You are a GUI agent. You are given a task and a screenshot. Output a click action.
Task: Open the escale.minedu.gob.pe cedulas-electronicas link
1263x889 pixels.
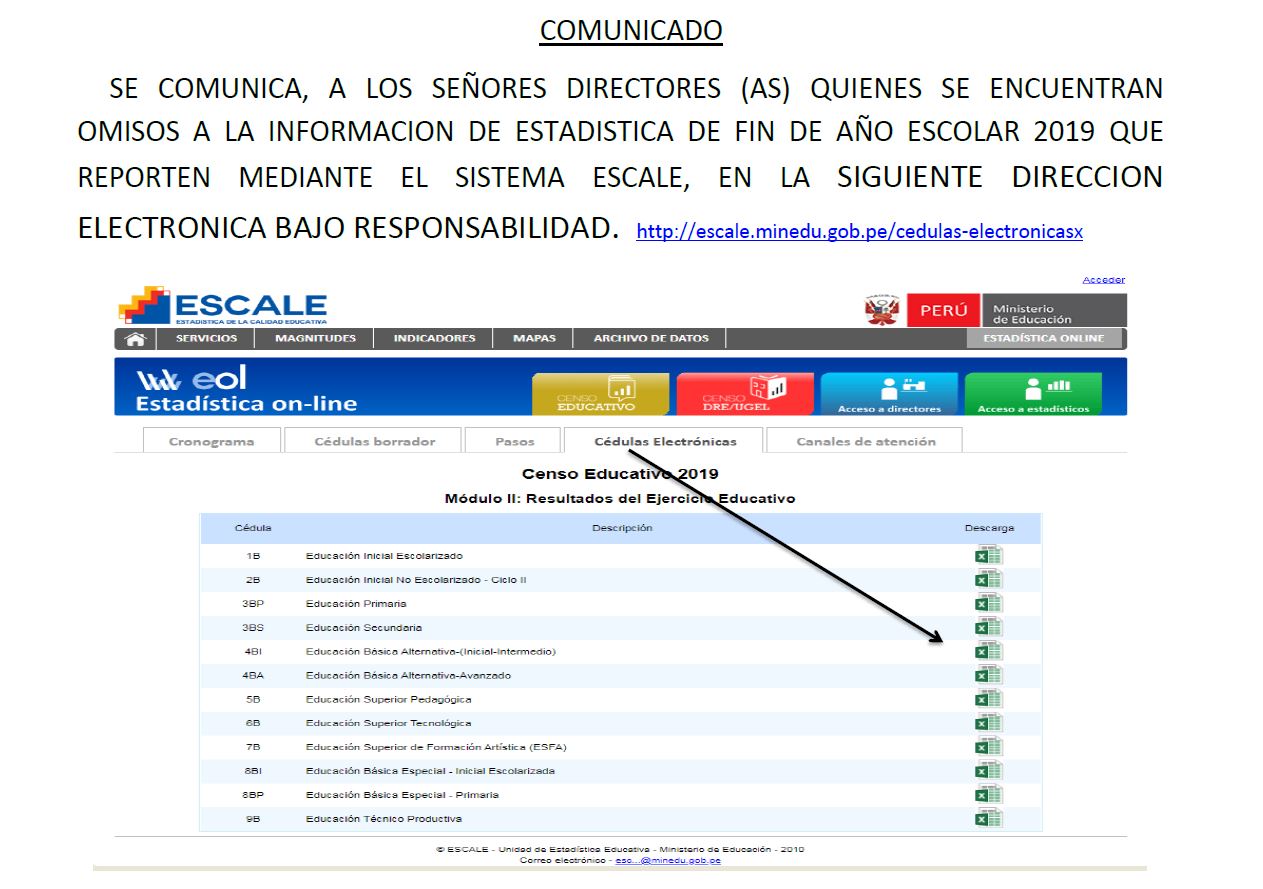click(x=859, y=232)
